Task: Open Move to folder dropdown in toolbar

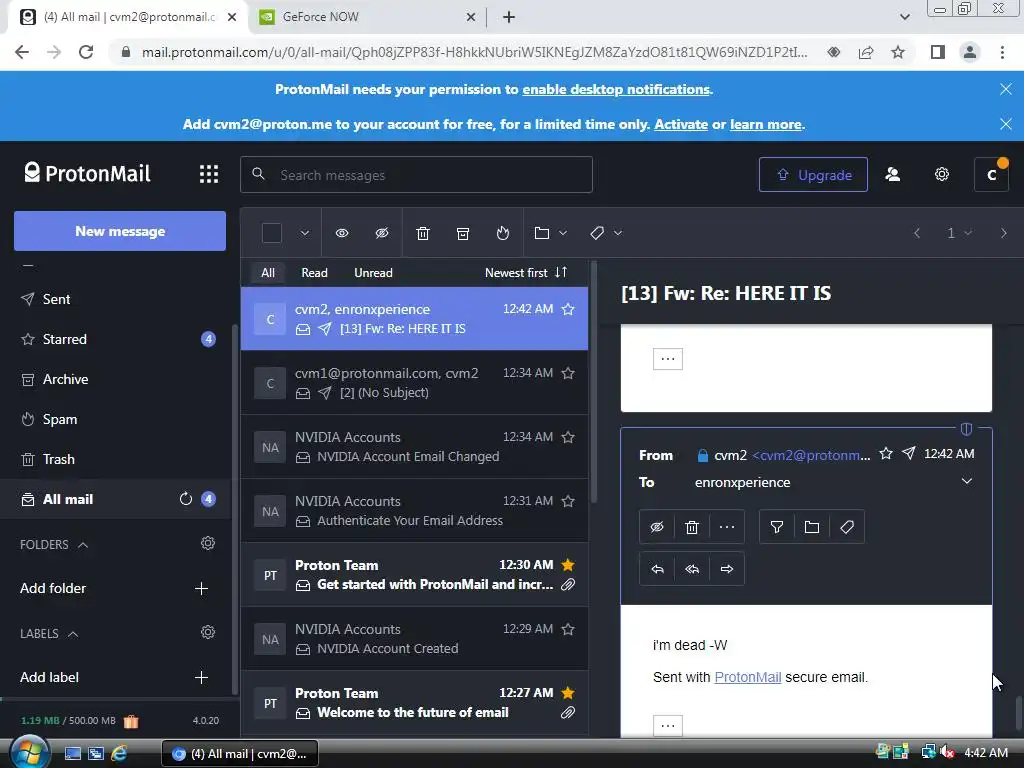Action: pos(550,233)
